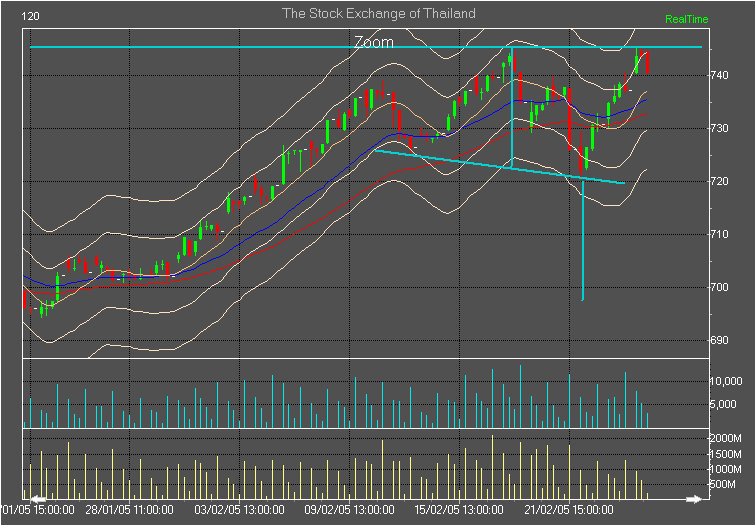Click the 1000M value axis label
755x525 pixels.
tap(726, 469)
